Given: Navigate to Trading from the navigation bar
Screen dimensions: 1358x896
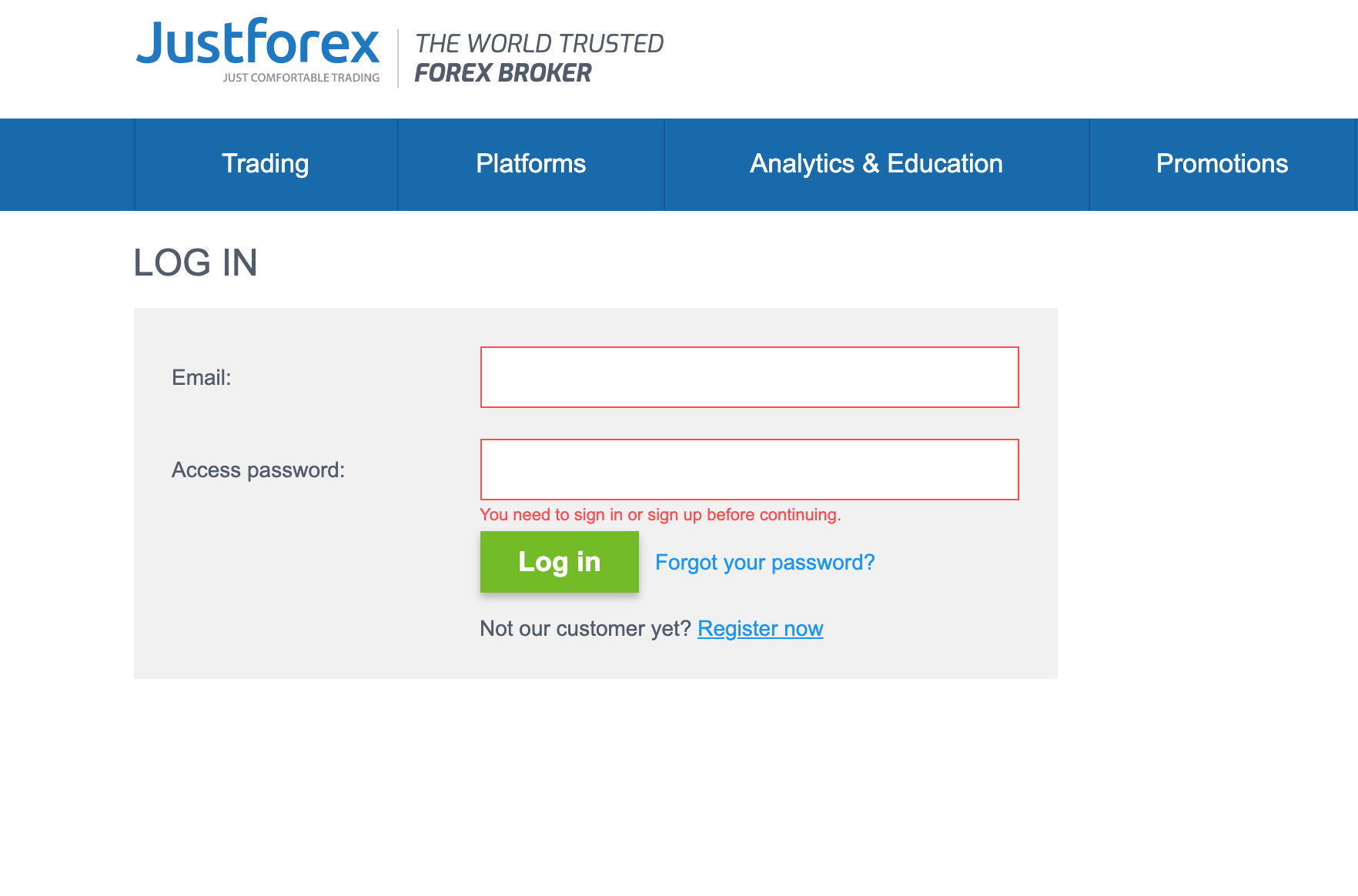Looking at the screenshot, I should (x=265, y=164).
